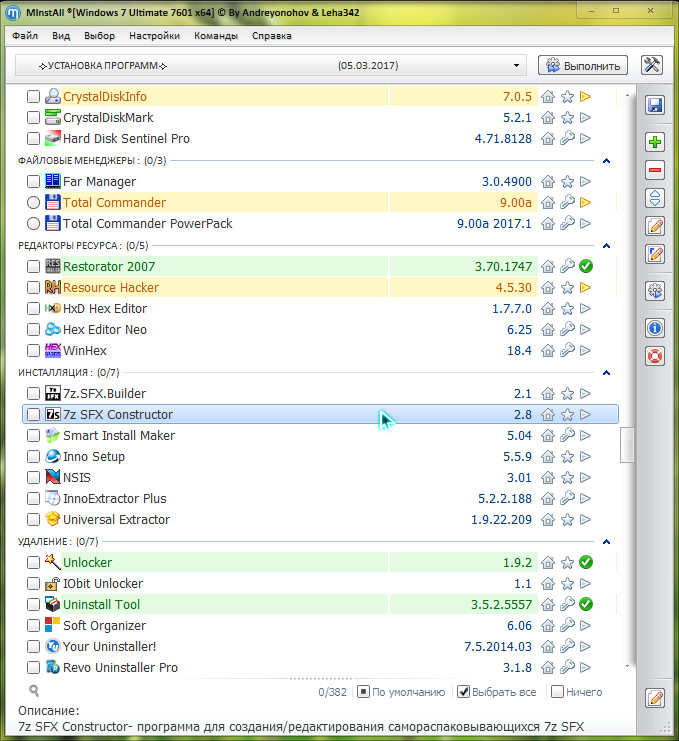Open the hammer and wrench tools icon
The width and height of the screenshot is (679, 741).
pyautogui.click(x=652, y=65)
